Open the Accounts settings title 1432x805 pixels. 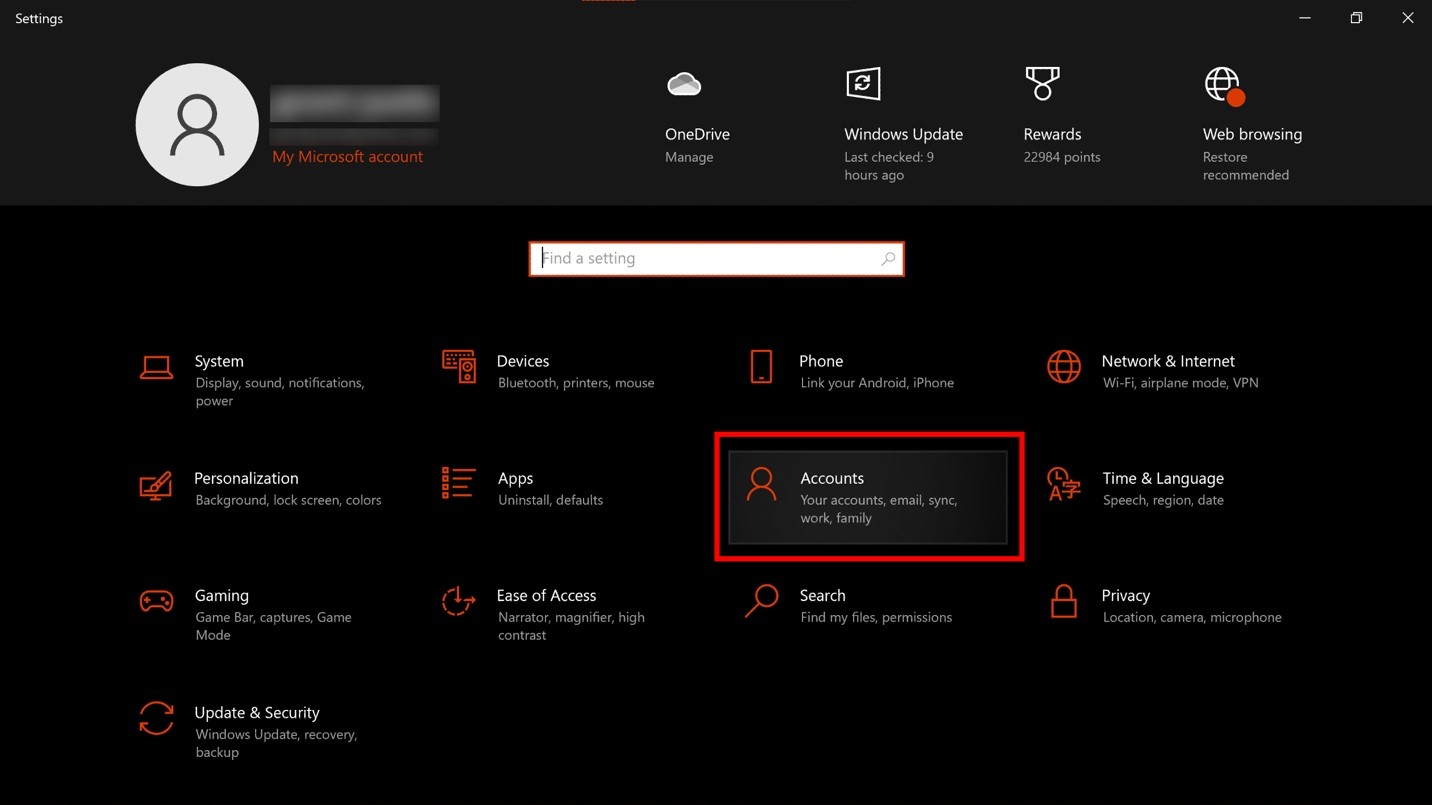click(x=832, y=478)
